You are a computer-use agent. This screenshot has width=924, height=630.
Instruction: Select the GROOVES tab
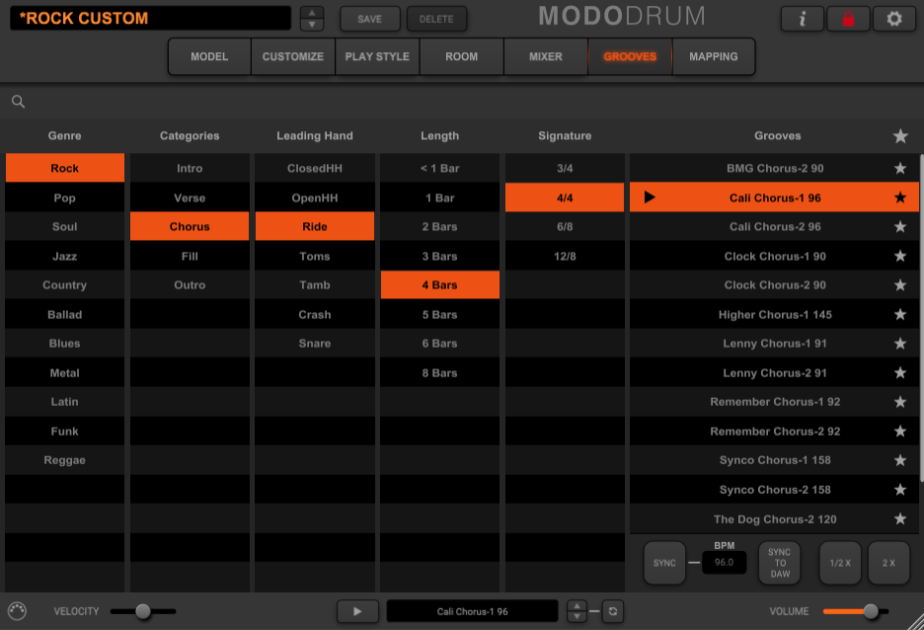(x=630, y=57)
